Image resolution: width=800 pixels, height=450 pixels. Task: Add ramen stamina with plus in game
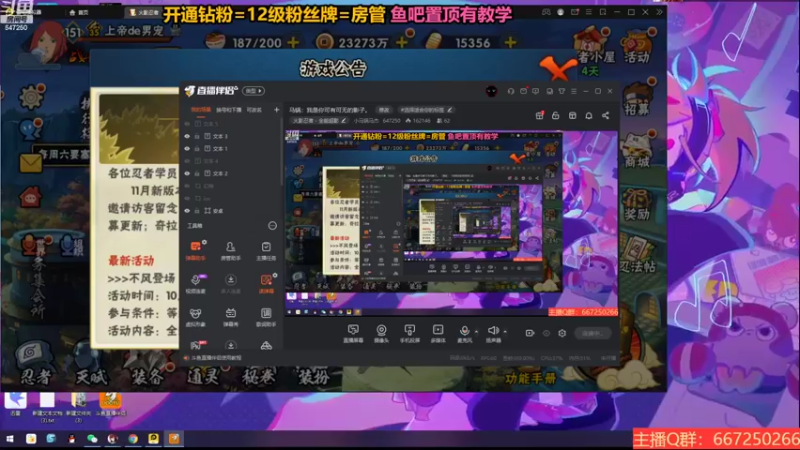pos(293,42)
